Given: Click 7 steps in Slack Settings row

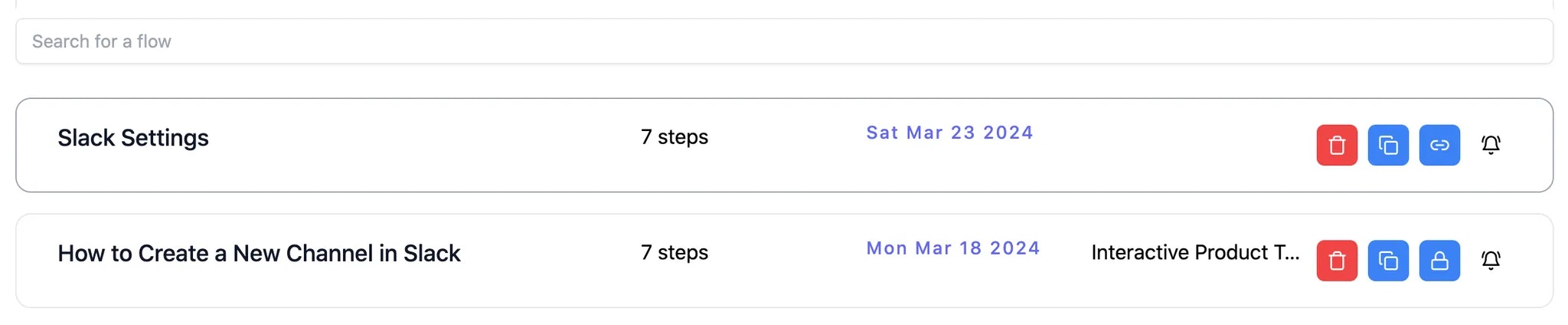Looking at the screenshot, I should pyautogui.click(x=675, y=137).
